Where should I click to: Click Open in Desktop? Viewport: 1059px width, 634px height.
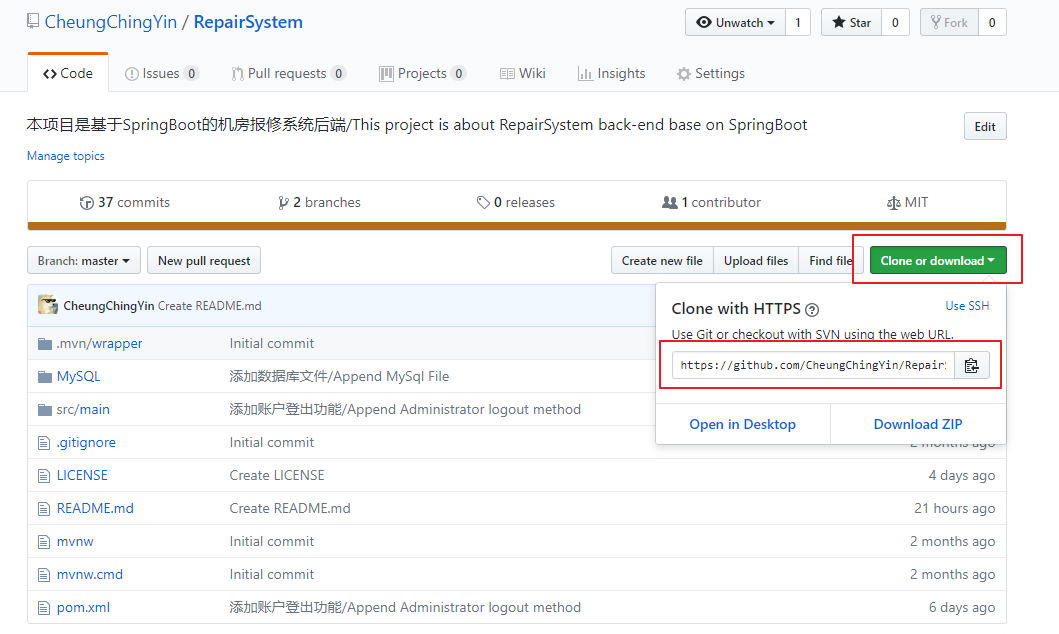742,425
